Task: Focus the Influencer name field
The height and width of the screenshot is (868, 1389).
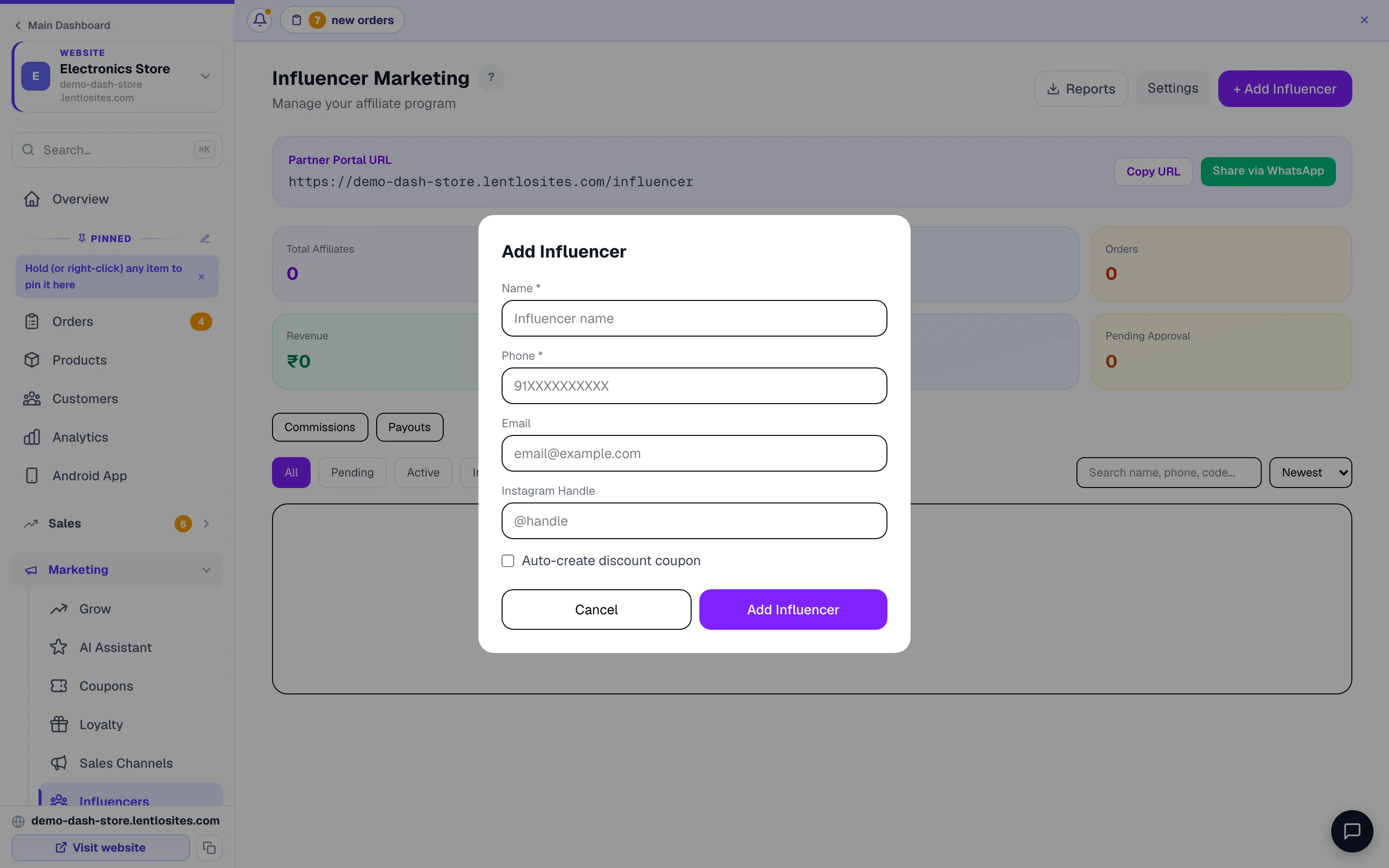Action: 694,319
